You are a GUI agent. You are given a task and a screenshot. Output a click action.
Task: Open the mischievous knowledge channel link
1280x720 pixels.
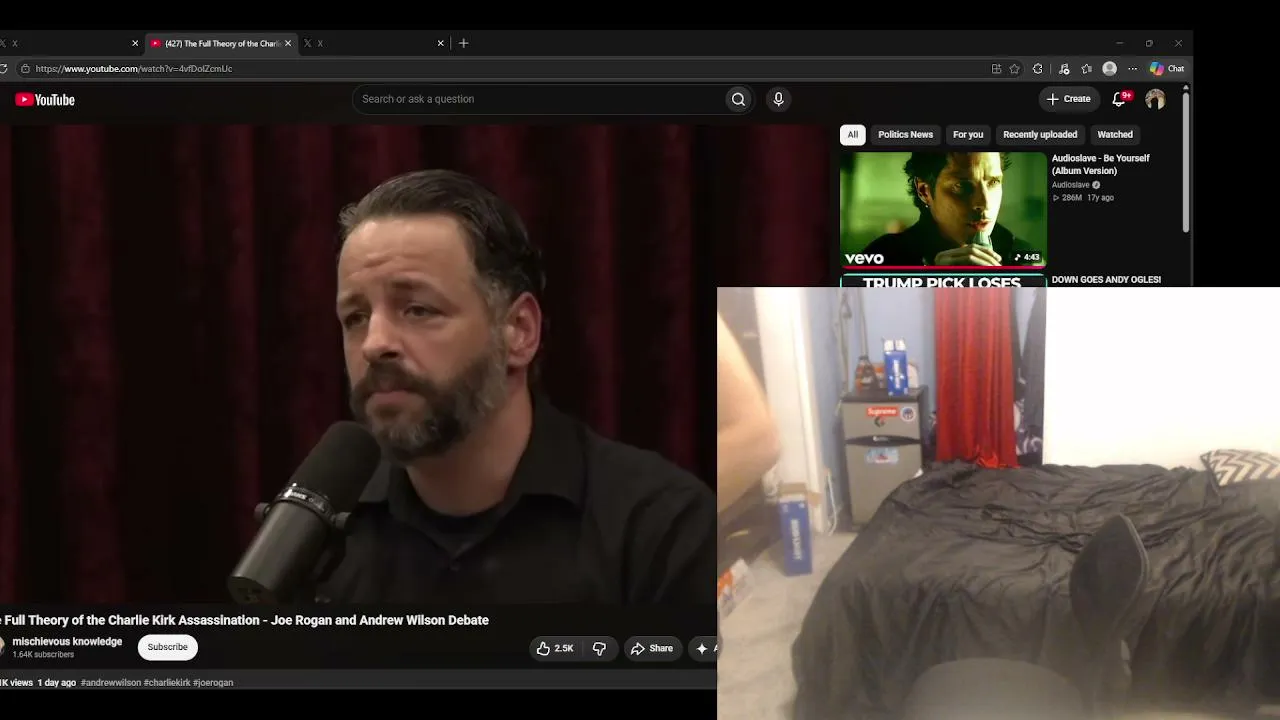coord(67,642)
